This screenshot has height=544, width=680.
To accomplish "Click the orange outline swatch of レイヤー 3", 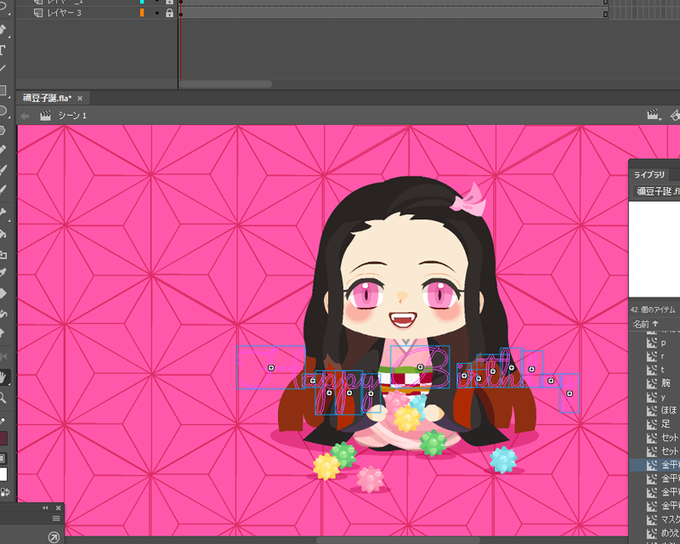I will tap(142, 13).
